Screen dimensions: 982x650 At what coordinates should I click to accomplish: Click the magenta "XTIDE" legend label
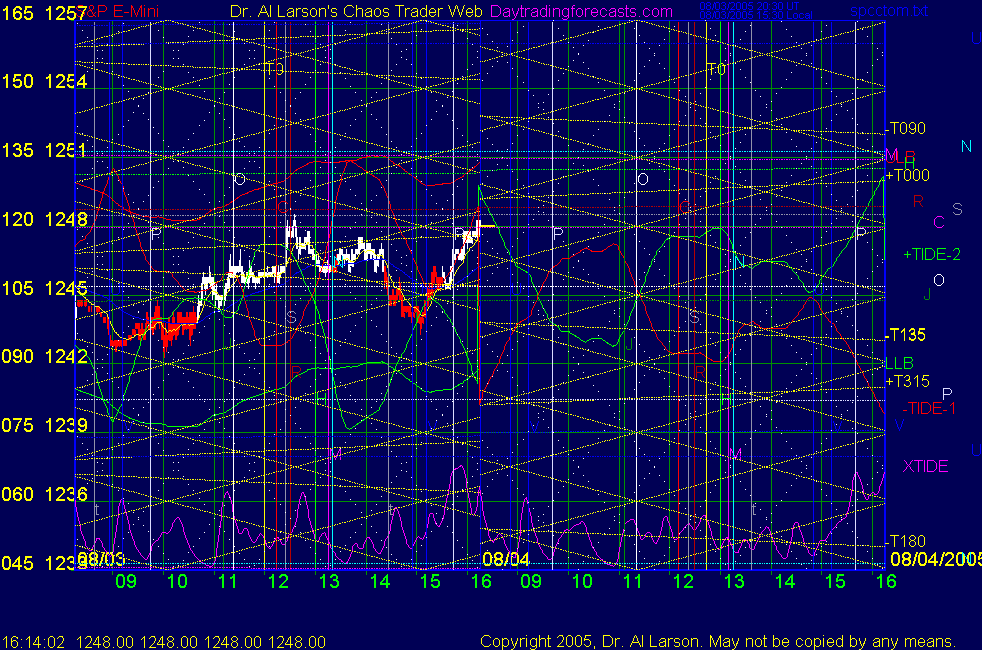coord(925,467)
